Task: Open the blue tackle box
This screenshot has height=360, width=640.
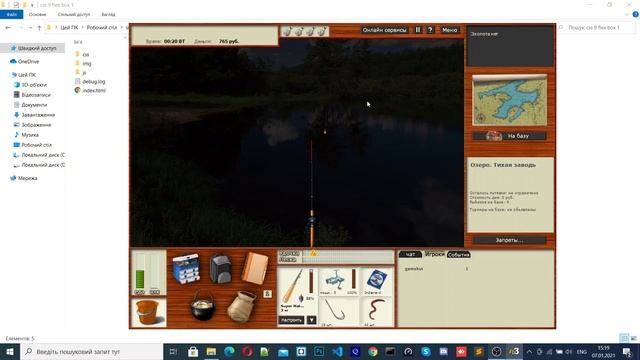Action: point(186,269)
